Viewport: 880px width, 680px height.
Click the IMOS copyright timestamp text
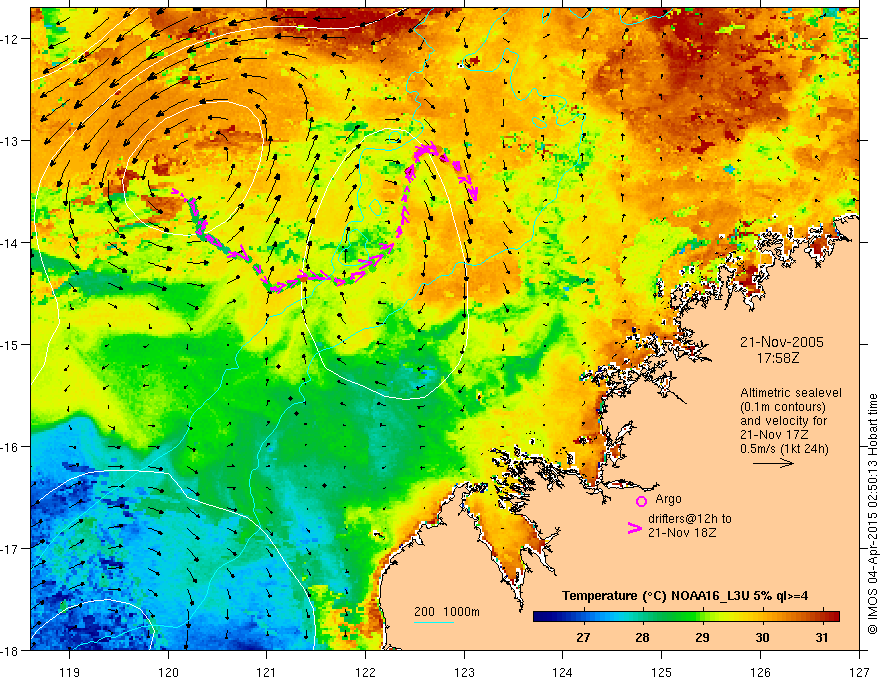[x=872, y=514]
